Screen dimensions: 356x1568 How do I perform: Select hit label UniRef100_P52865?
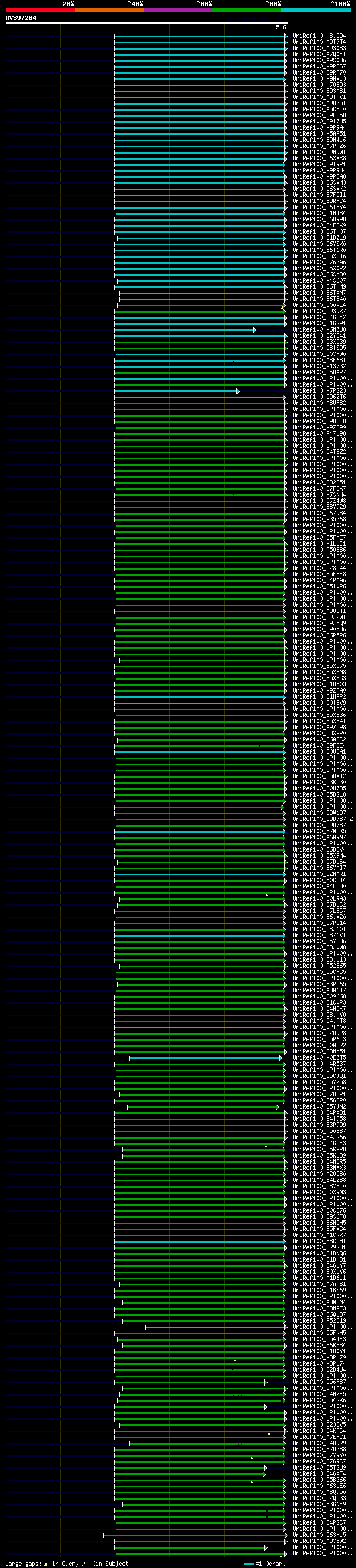[319, 966]
